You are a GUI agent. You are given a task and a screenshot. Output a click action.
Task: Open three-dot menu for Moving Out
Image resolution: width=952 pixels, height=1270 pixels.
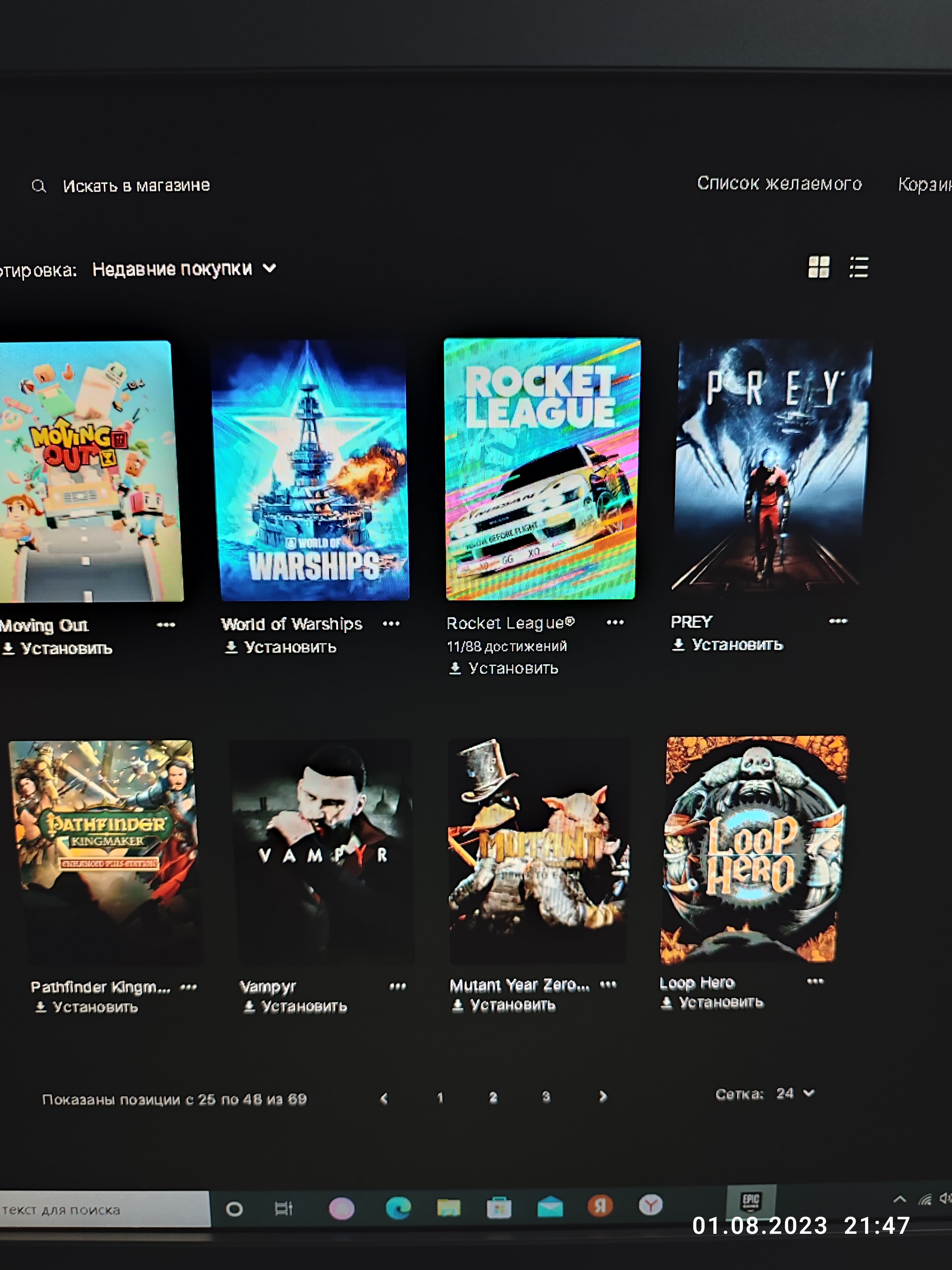(x=166, y=625)
